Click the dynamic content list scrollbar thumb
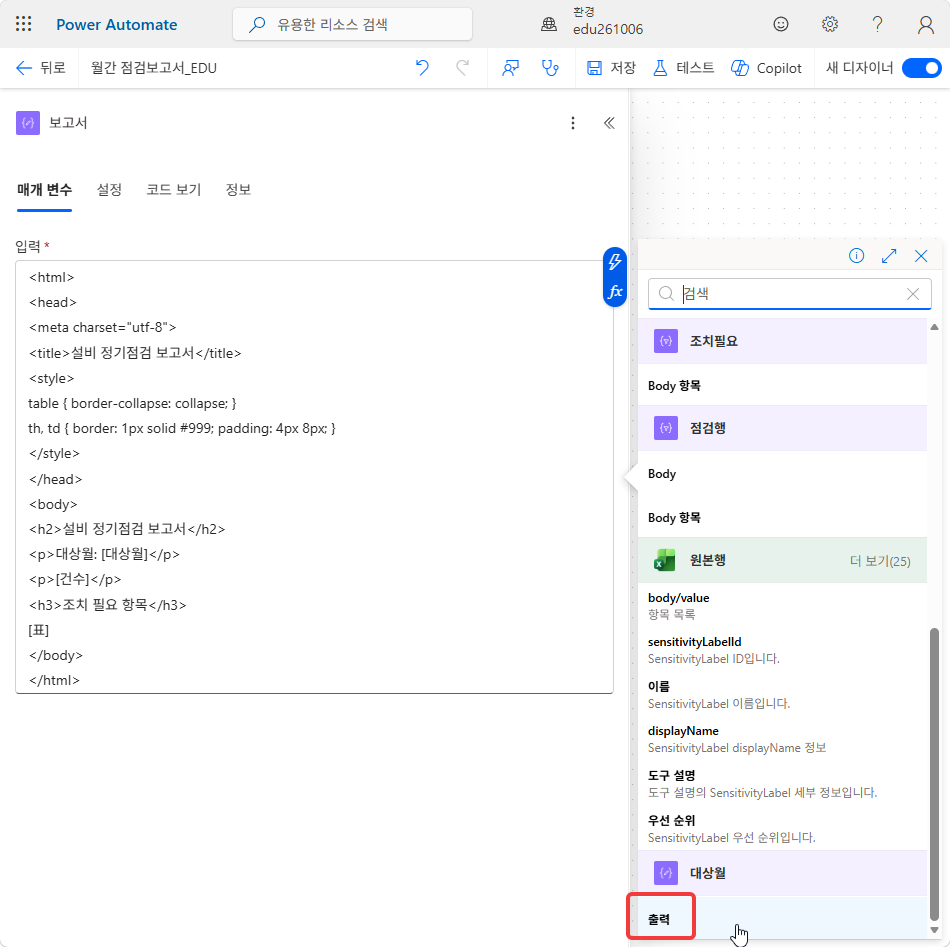Screen dimensions: 950x947 click(x=934, y=774)
